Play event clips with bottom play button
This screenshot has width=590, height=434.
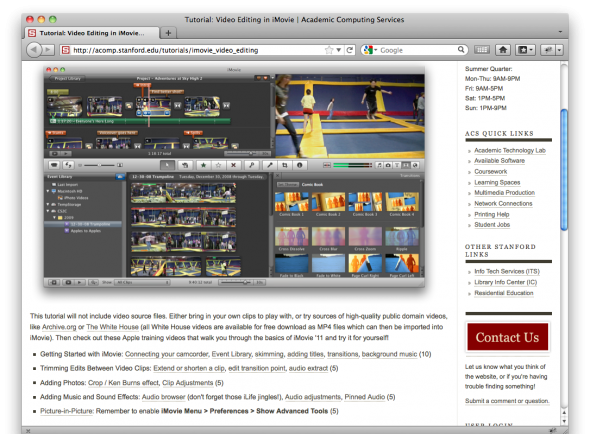tap(79, 282)
